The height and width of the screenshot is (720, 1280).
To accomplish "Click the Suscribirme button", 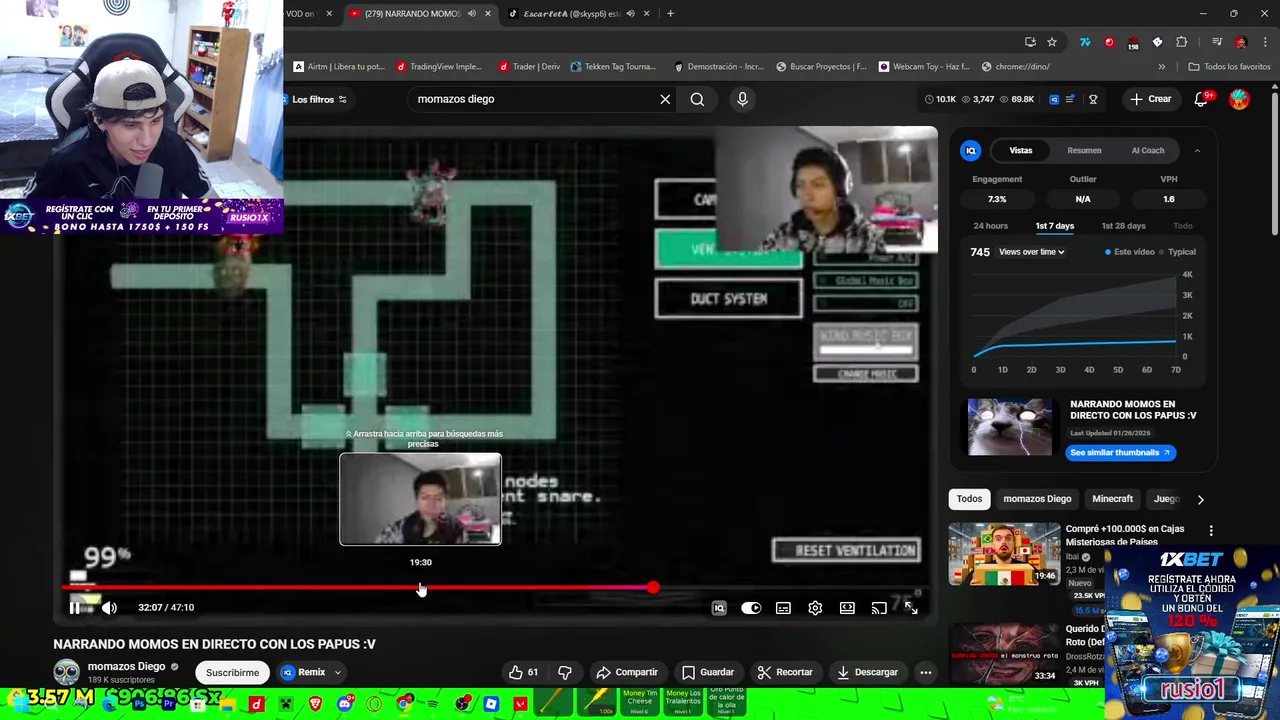I will [x=232, y=672].
